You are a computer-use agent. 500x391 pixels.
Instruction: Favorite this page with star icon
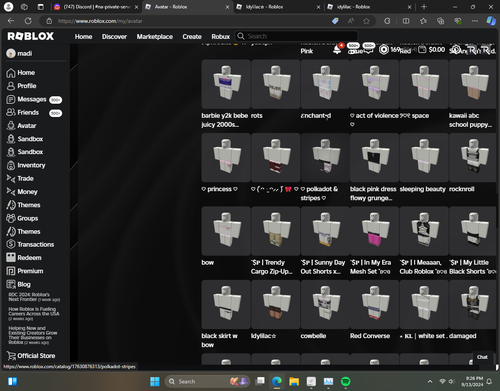point(366,21)
